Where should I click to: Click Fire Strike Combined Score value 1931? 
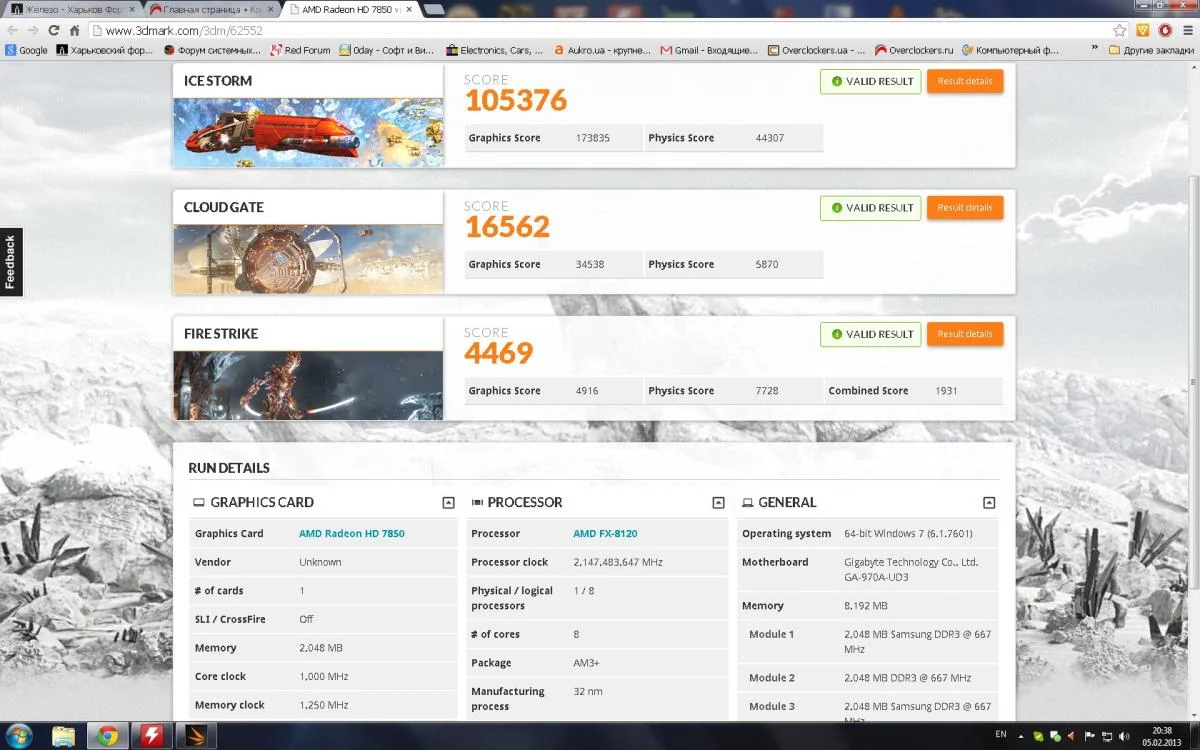click(946, 391)
